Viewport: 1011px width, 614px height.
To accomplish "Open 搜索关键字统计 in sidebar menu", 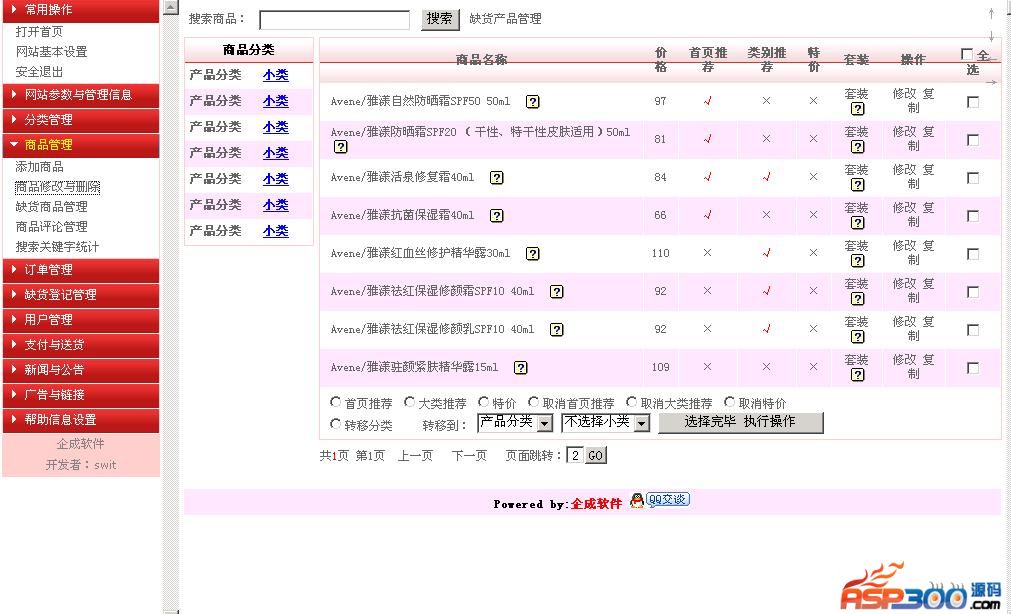I will click(57, 247).
